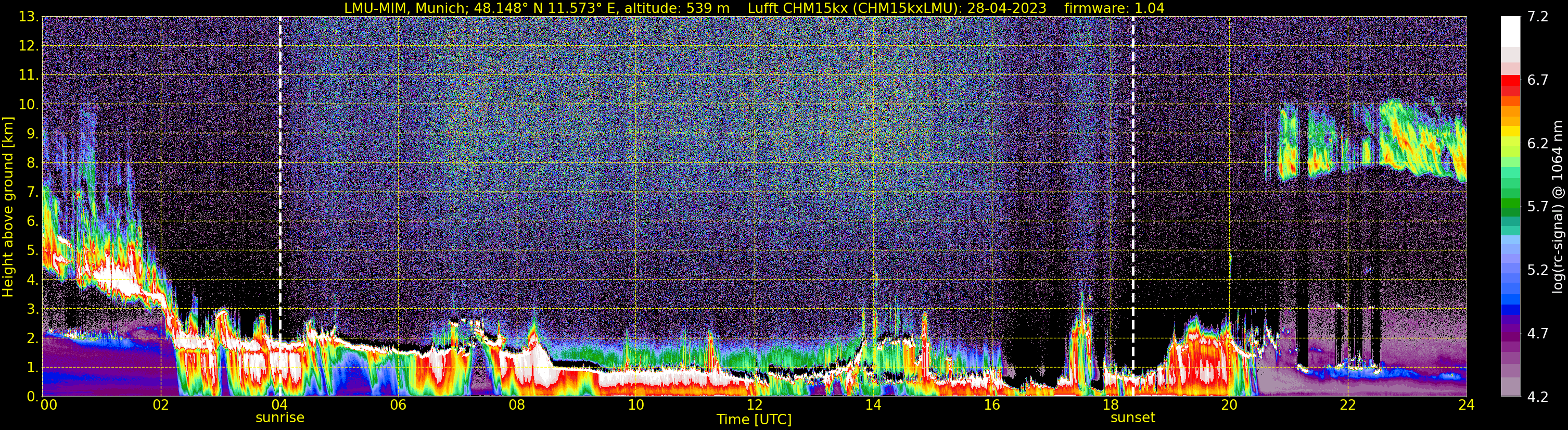1568x430 pixels.
Task: Click the date 28-04-2023 in title
Action: (1007, 8)
